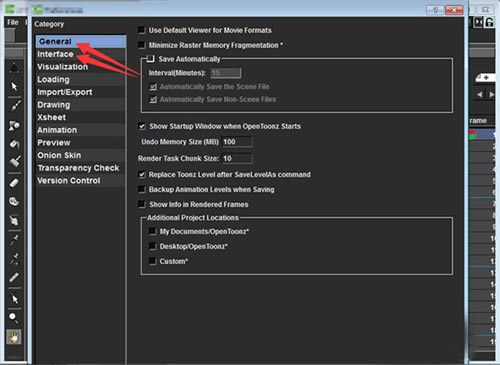Open the Preview category
Viewport: 500px width, 365px height.
click(x=81, y=143)
